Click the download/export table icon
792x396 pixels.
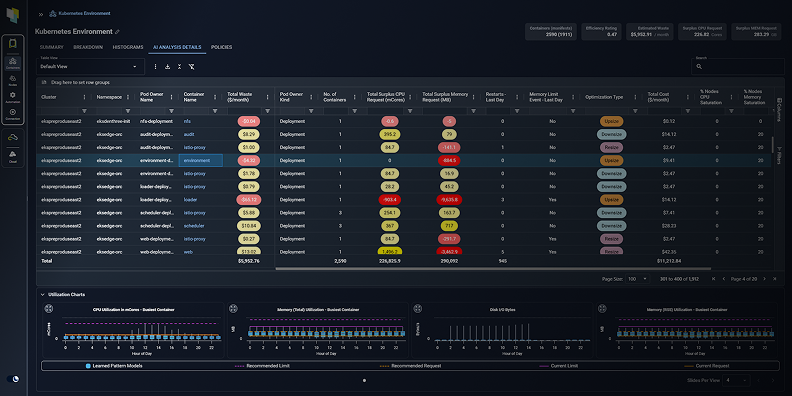pos(167,67)
